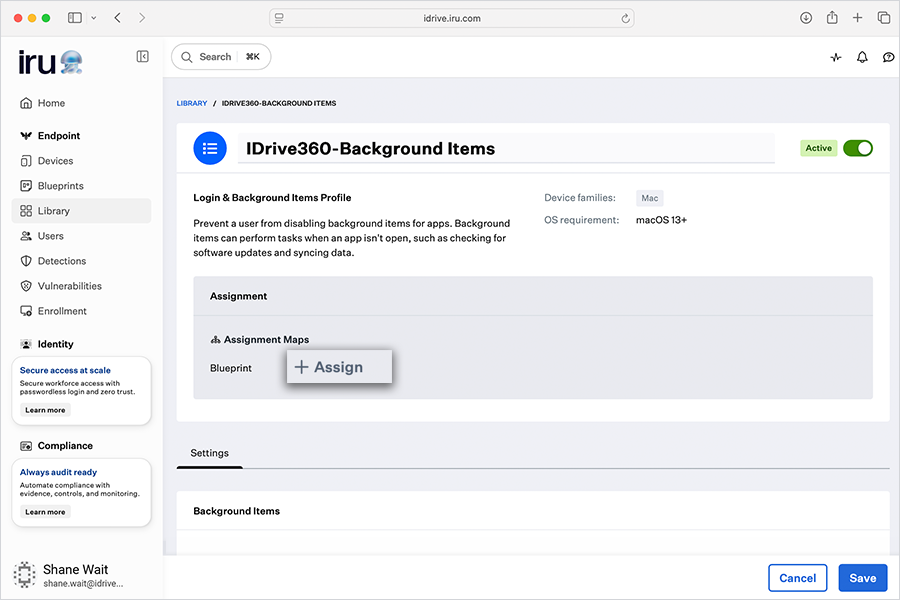Screen dimensions: 900x600
Task: Collapse the sidebar with panel icon
Action: [142, 56]
